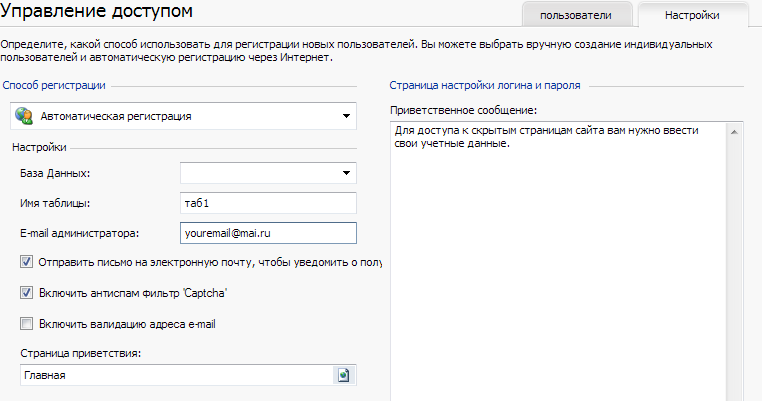Click the Включить валидацию адреса e-mail label
This screenshot has height=401, width=762.
(x=127, y=324)
